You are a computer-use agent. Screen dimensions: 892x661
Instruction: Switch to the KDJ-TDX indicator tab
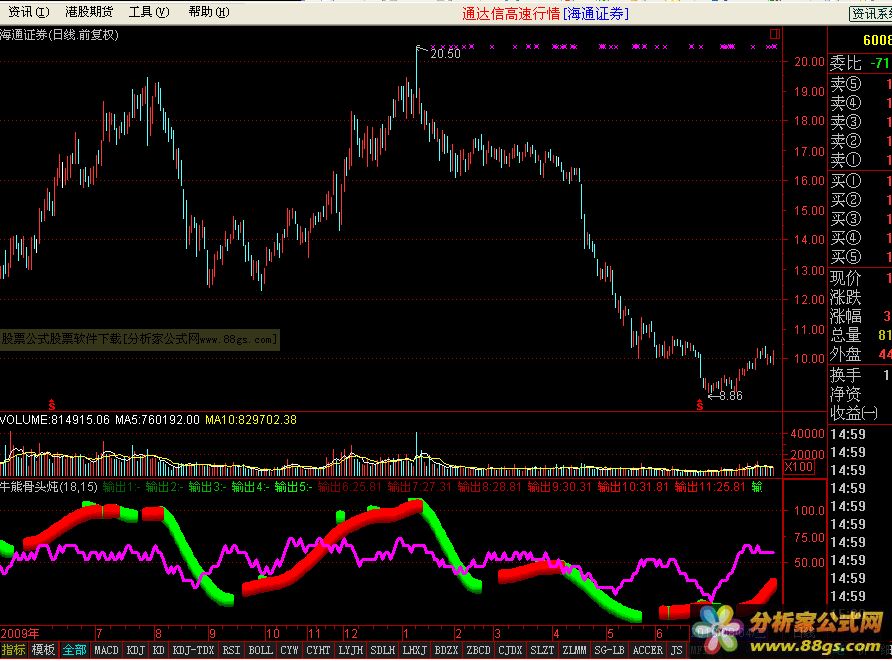193,650
